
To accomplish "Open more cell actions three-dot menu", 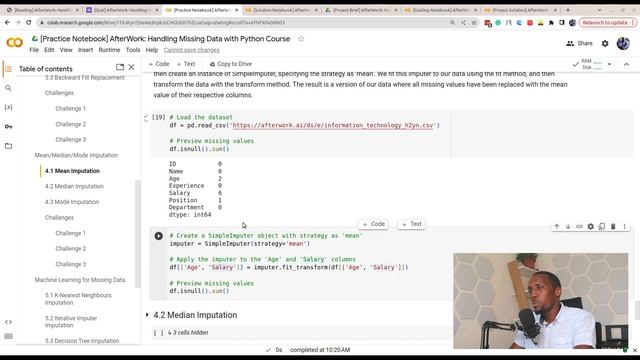I will pos(624,226).
